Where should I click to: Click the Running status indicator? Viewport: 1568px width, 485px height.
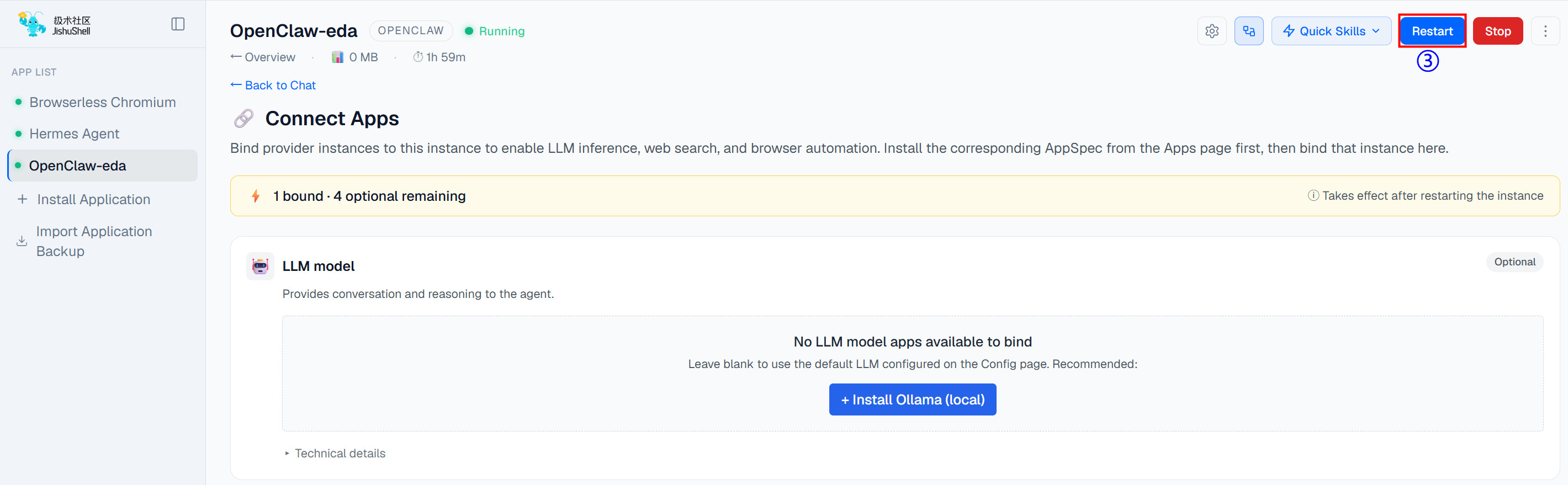tap(494, 31)
